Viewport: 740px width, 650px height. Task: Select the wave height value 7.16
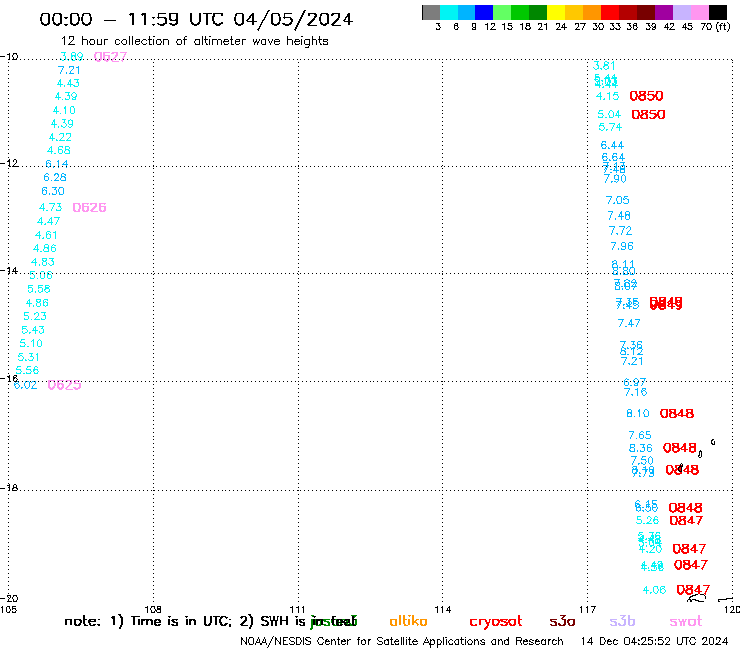pyautogui.click(x=636, y=392)
